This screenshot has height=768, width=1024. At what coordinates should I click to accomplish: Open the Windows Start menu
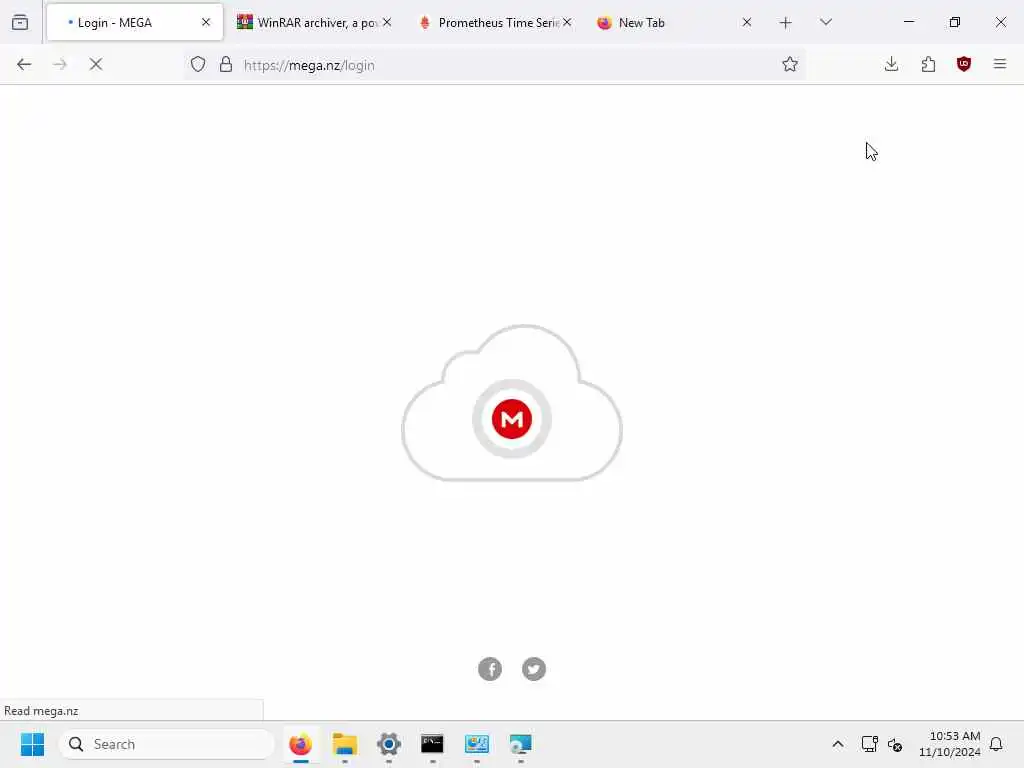click(x=32, y=744)
